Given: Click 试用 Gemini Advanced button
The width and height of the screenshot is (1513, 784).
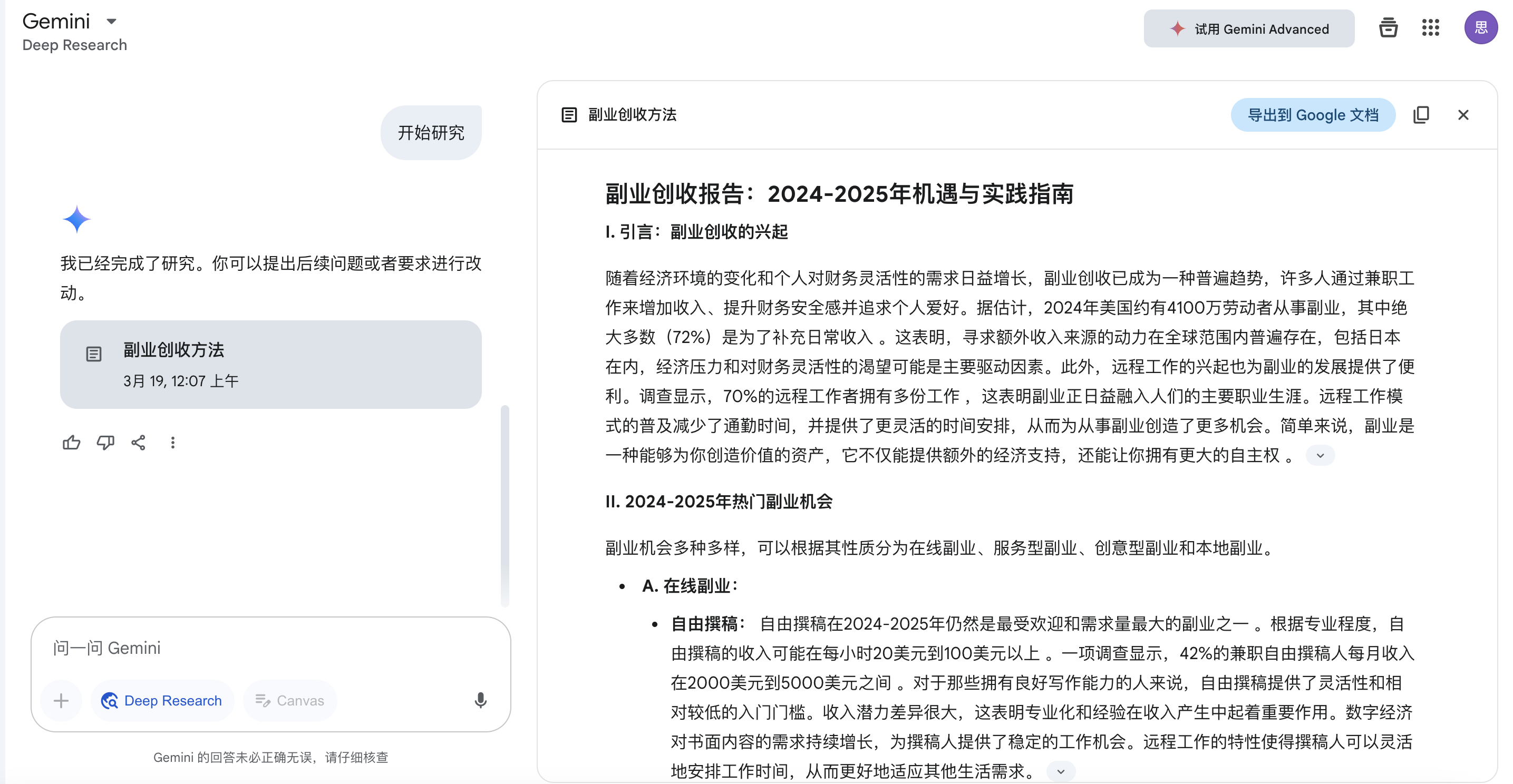Looking at the screenshot, I should coord(1249,29).
